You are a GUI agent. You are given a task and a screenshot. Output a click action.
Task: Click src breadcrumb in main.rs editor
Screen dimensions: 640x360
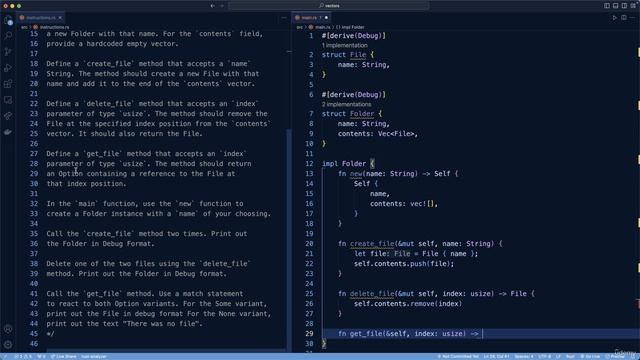pyautogui.click(x=300, y=27)
